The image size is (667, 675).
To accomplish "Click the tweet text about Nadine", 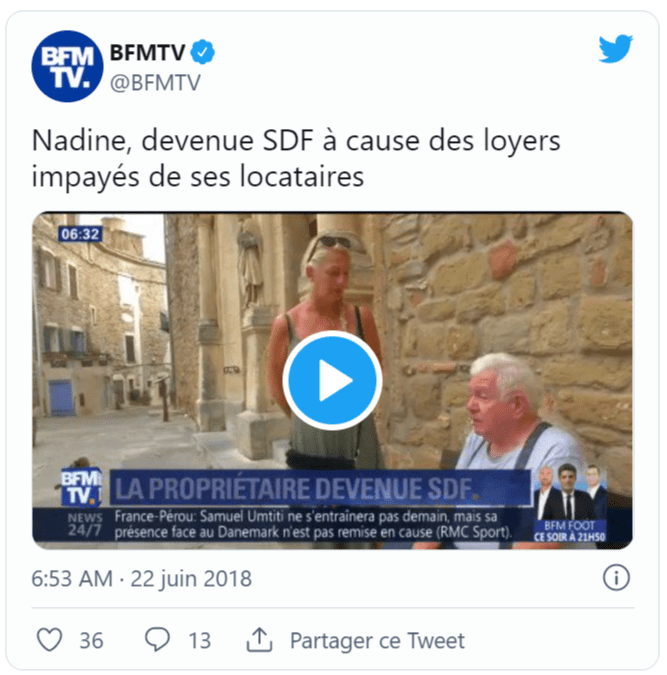I will 296,158.
